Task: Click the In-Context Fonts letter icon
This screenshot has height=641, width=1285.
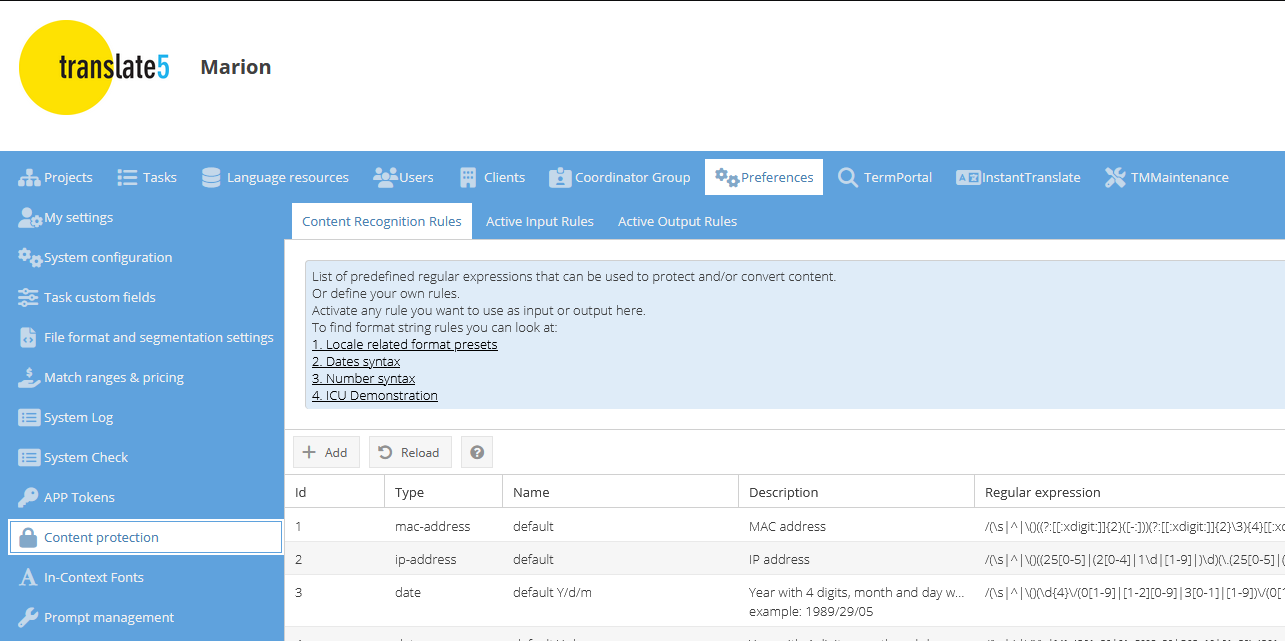Action: point(28,577)
